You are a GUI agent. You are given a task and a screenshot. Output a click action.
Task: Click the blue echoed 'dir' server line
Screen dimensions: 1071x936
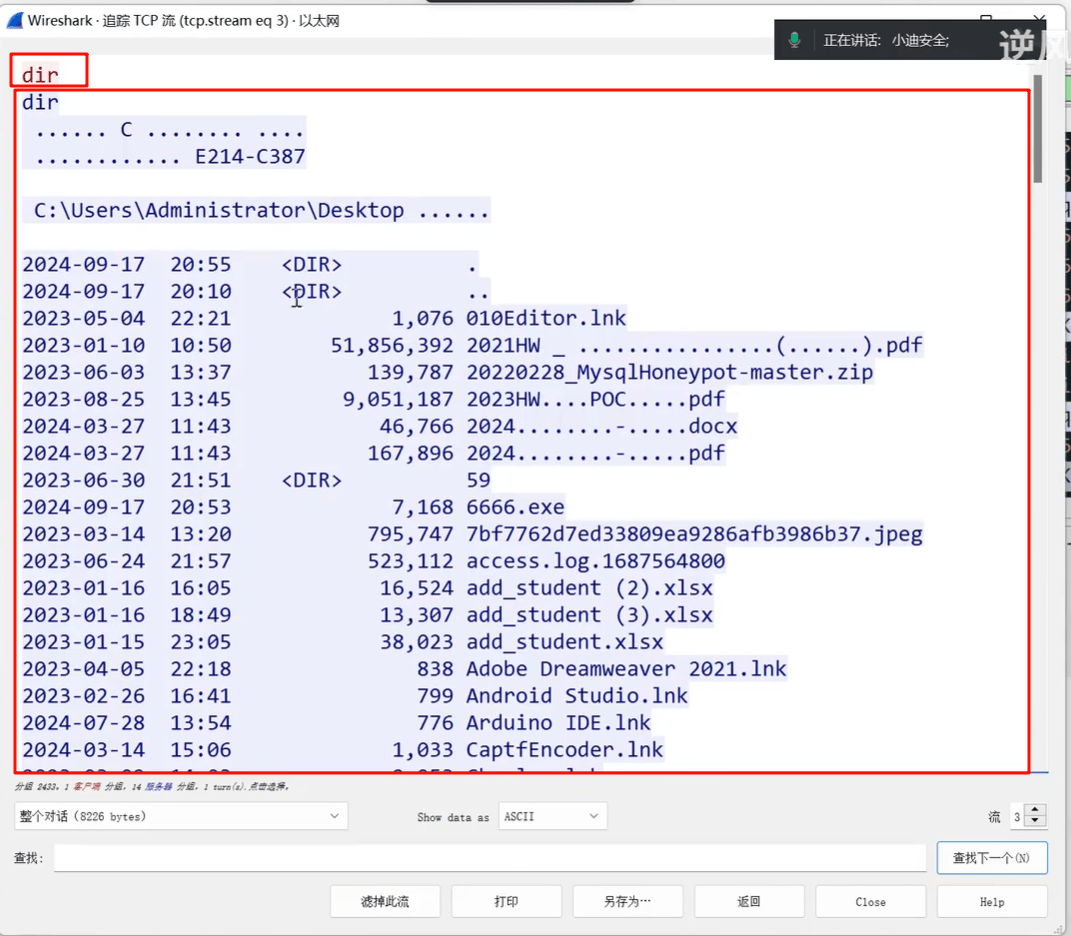coord(40,102)
